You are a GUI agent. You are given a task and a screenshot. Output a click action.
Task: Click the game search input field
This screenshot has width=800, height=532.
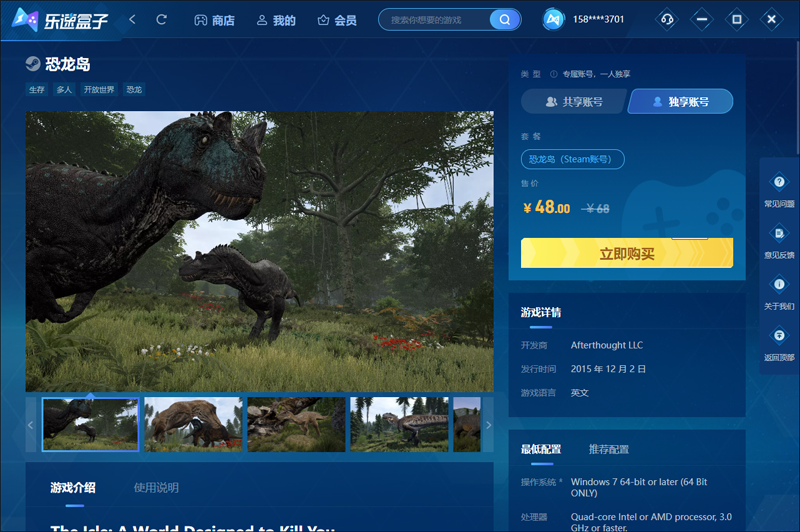[x=438, y=20]
